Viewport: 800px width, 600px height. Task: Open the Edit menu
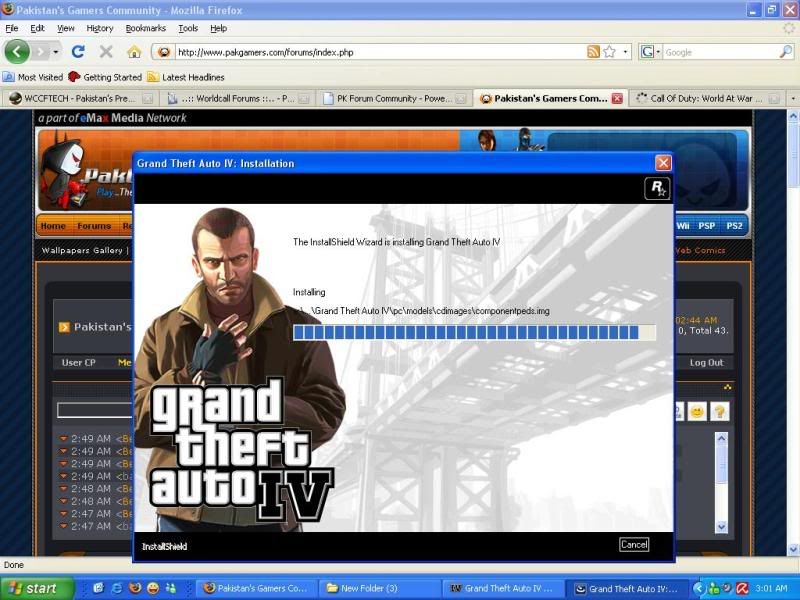pyautogui.click(x=37, y=28)
